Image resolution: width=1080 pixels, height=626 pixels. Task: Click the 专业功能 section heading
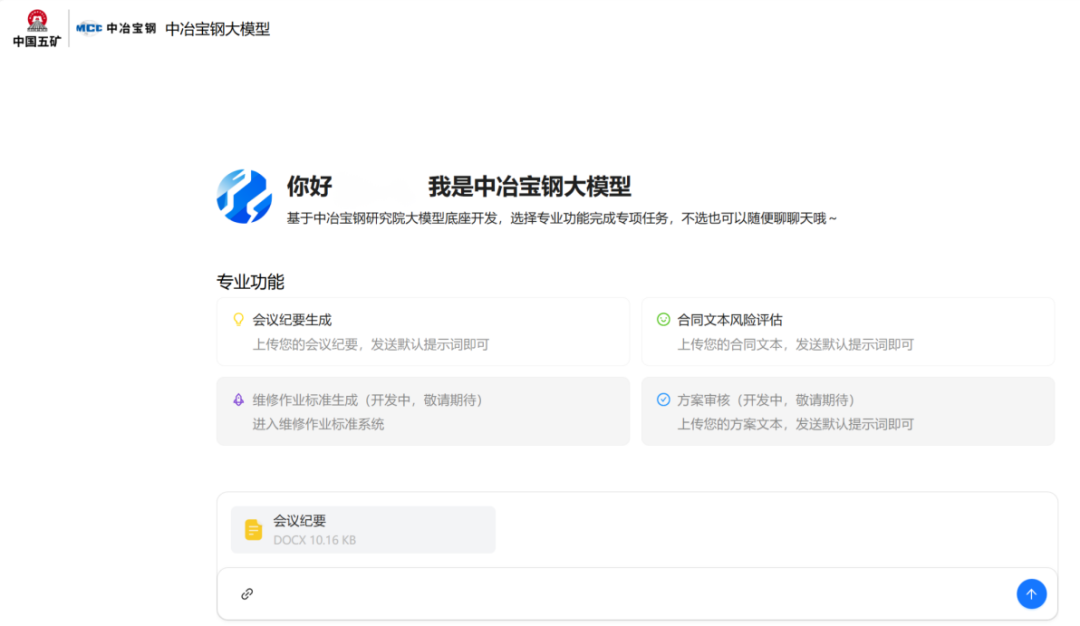(x=250, y=282)
